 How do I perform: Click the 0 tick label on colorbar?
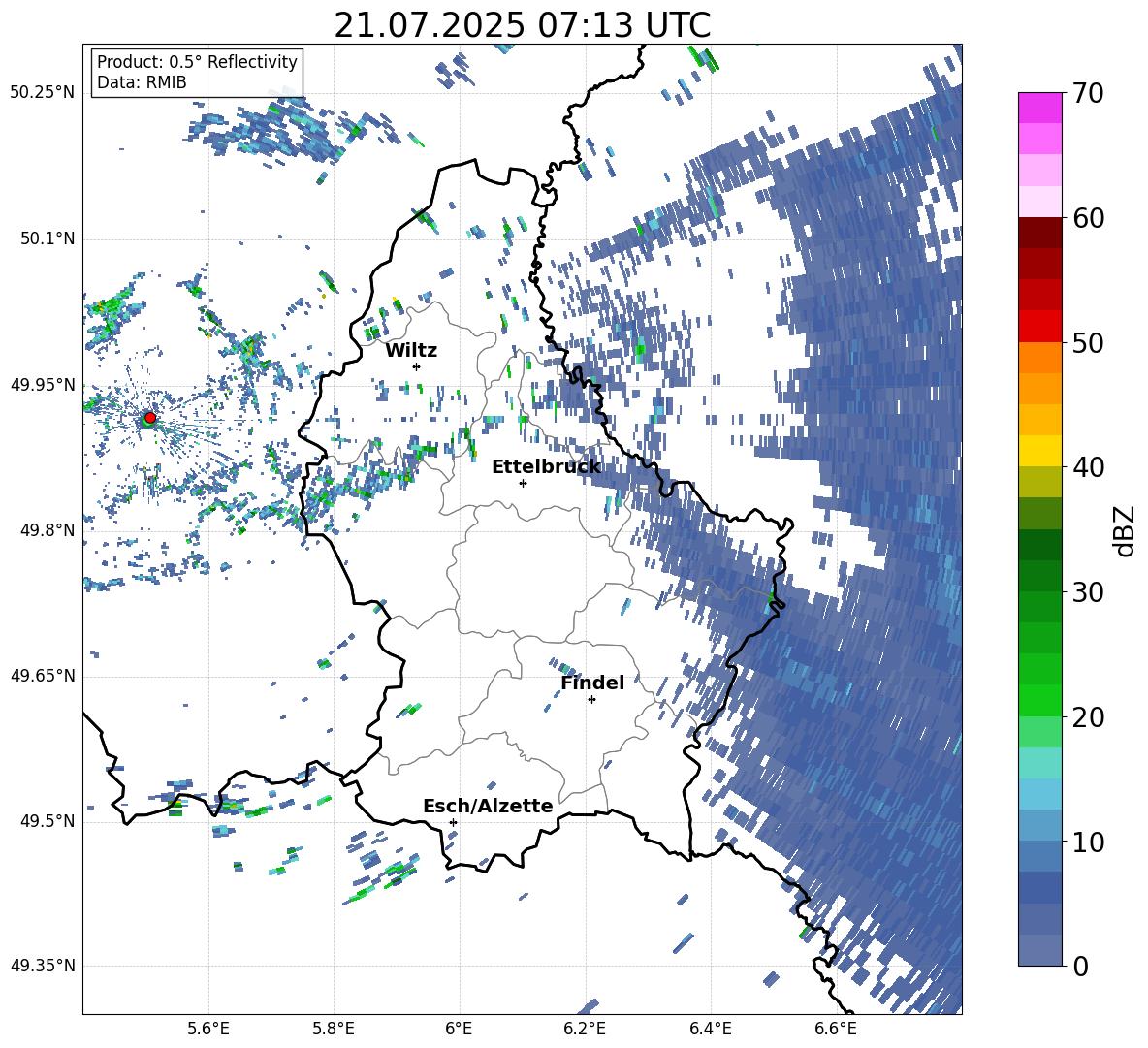coord(1079,966)
